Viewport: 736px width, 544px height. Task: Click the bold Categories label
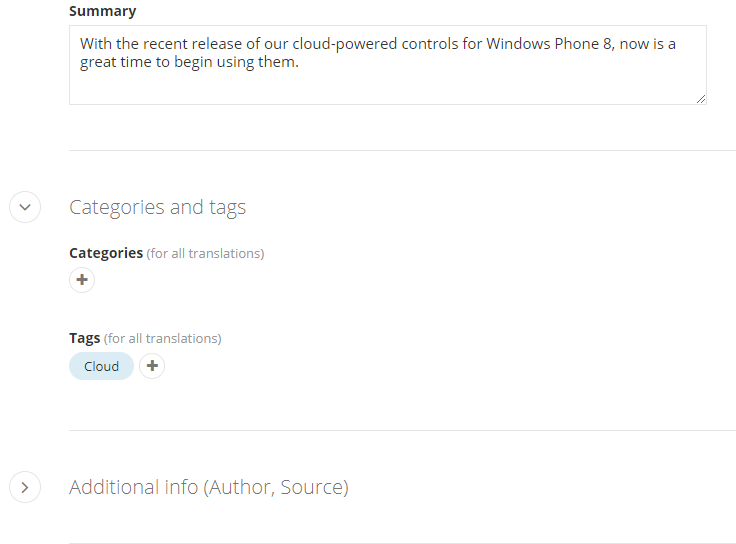(106, 253)
